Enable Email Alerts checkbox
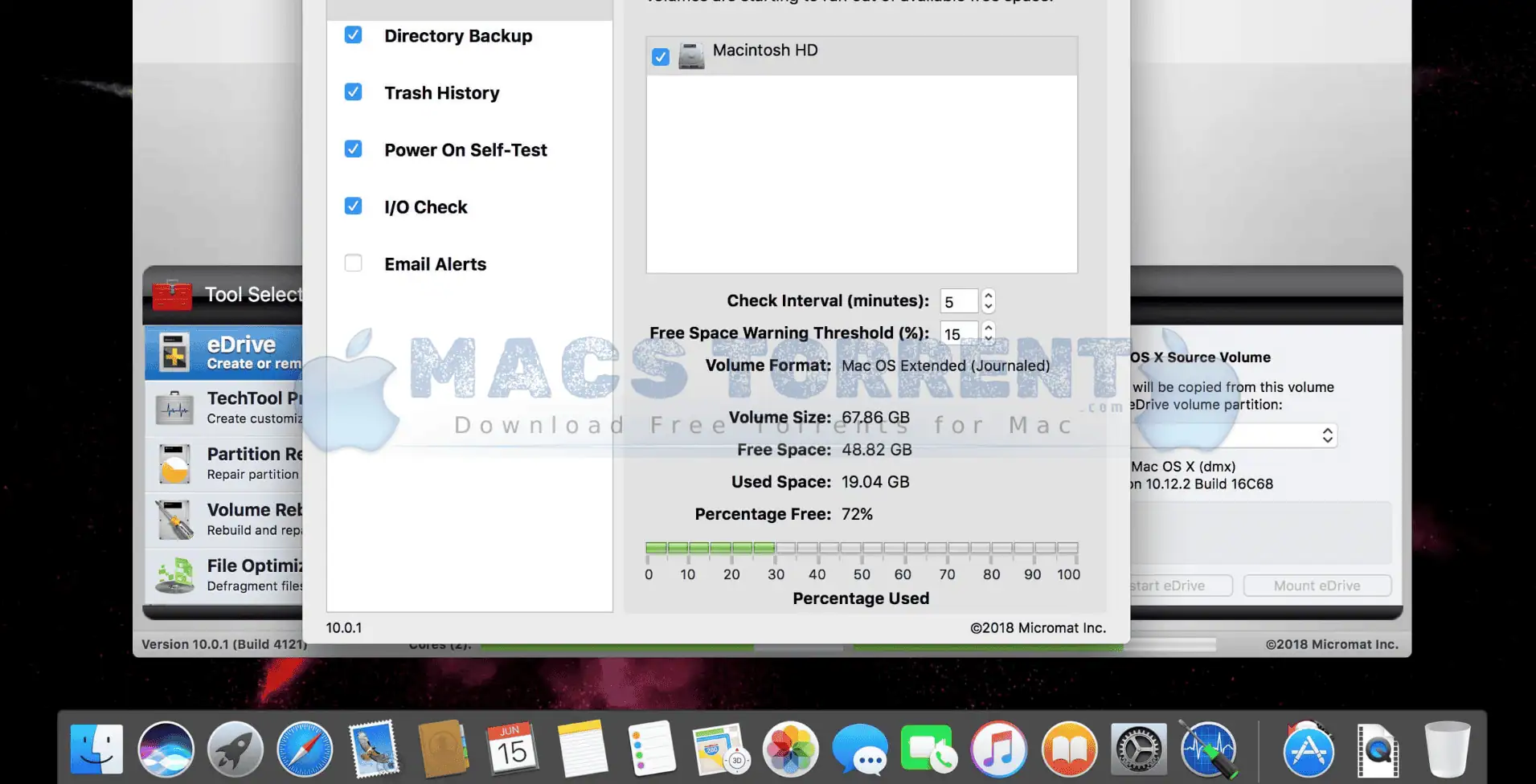The image size is (1536, 784). tap(353, 263)
